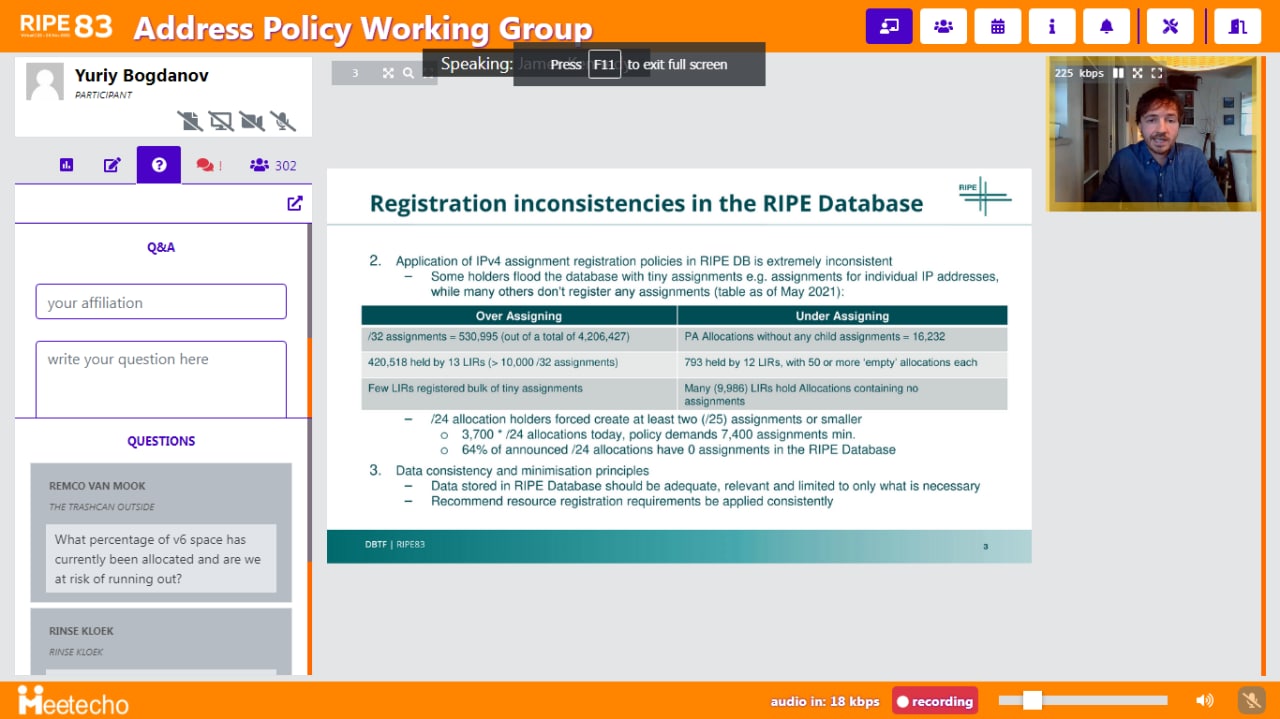Click the 225 kbps video bitrate label
The image size is (1280, 719).
pos(1079,73)
